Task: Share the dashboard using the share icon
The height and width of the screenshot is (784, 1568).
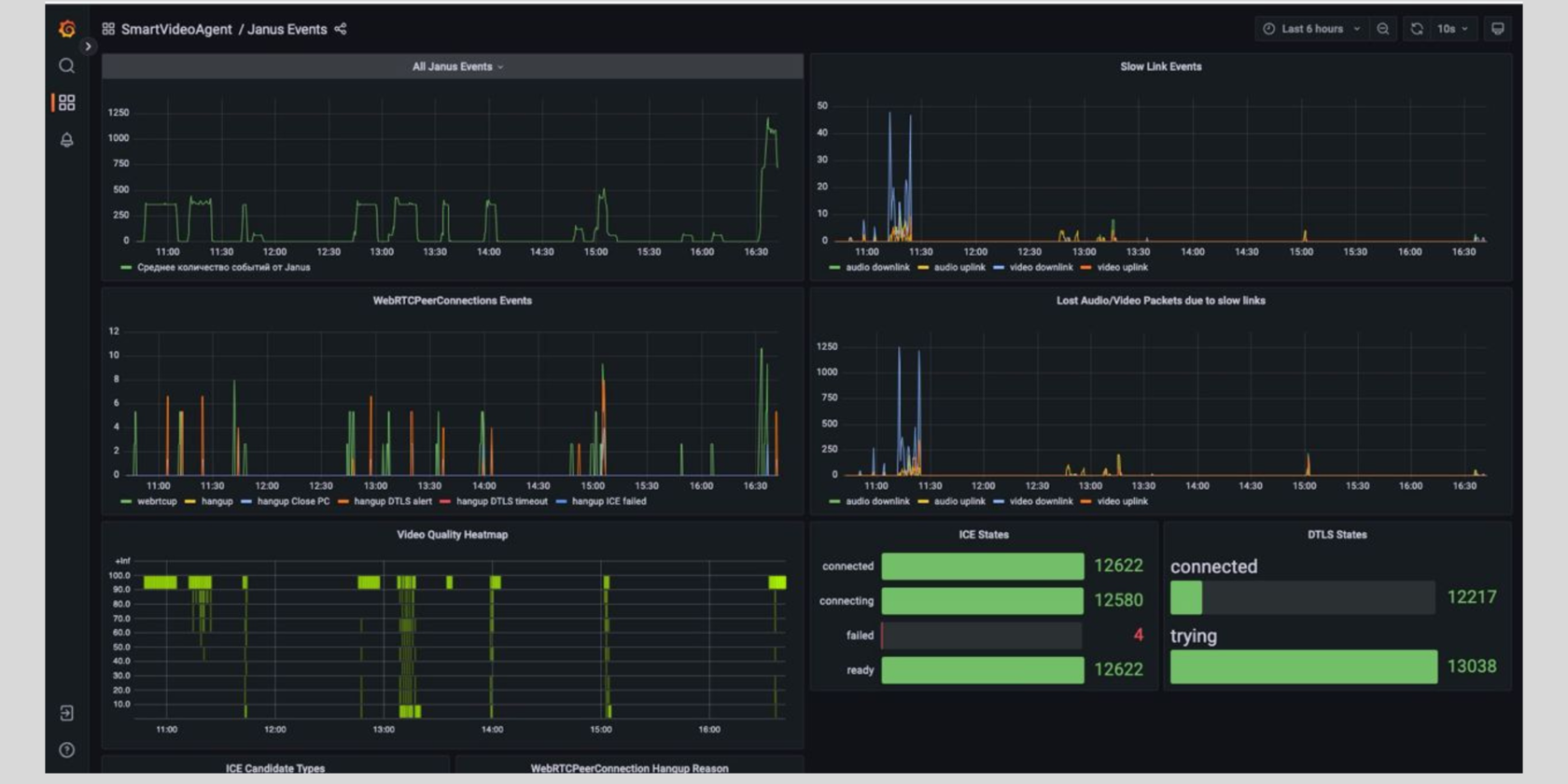Action: point(341,29)
